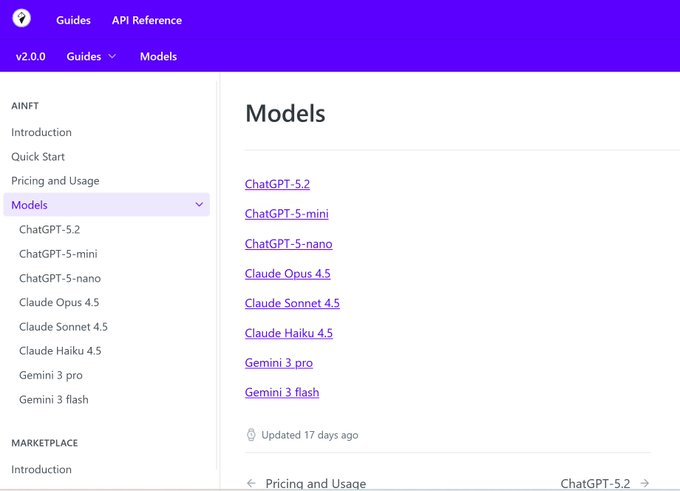Open Claude Haiku 4.5 in the sidebar
The width and height of the screenshot is (680, 491).
tap(60, 351)
